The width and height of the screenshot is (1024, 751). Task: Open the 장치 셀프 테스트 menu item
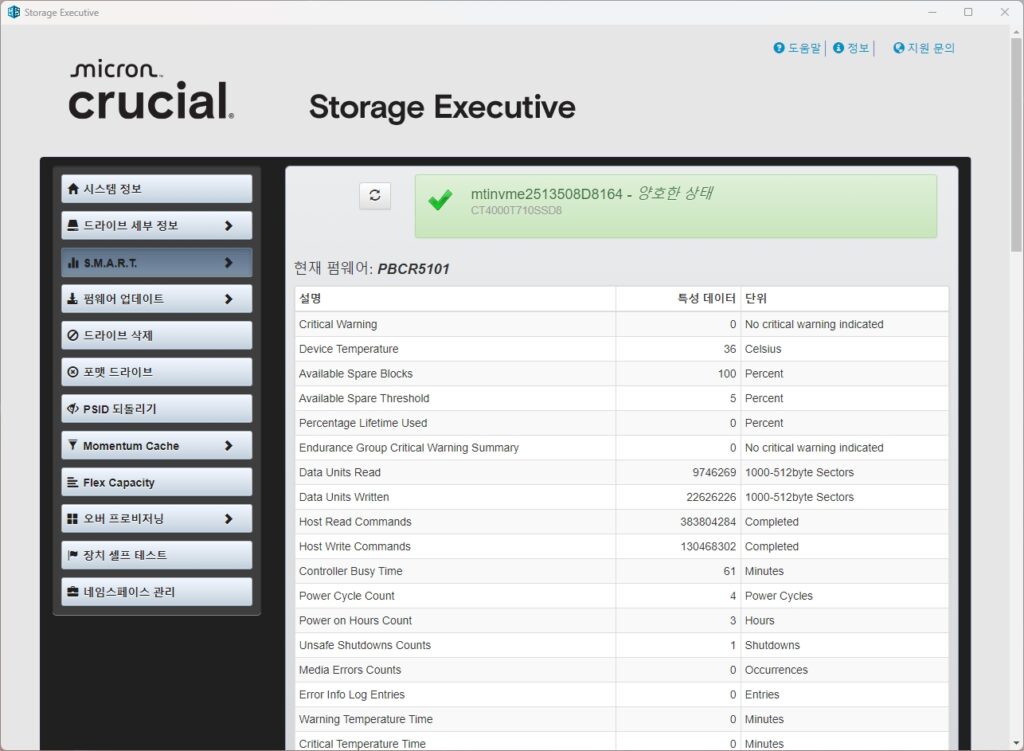(157, 555)
